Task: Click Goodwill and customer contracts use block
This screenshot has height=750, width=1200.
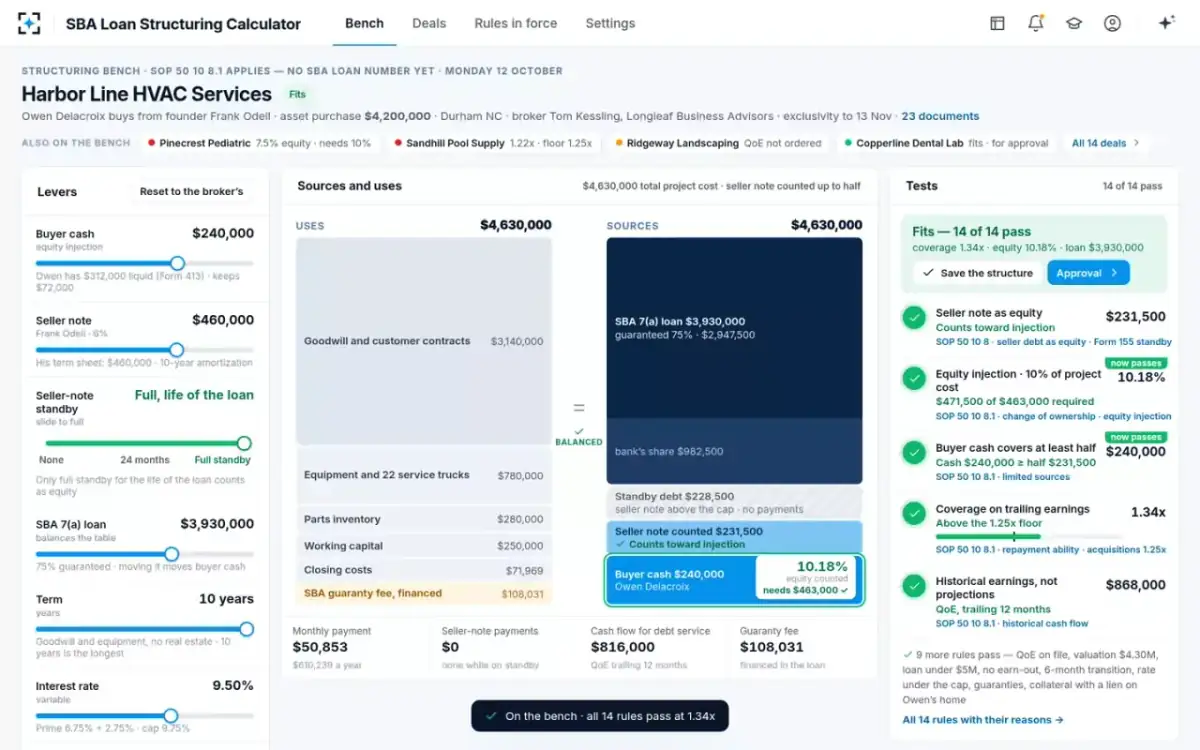Action: pyautogui.click(x=423, y=341)
